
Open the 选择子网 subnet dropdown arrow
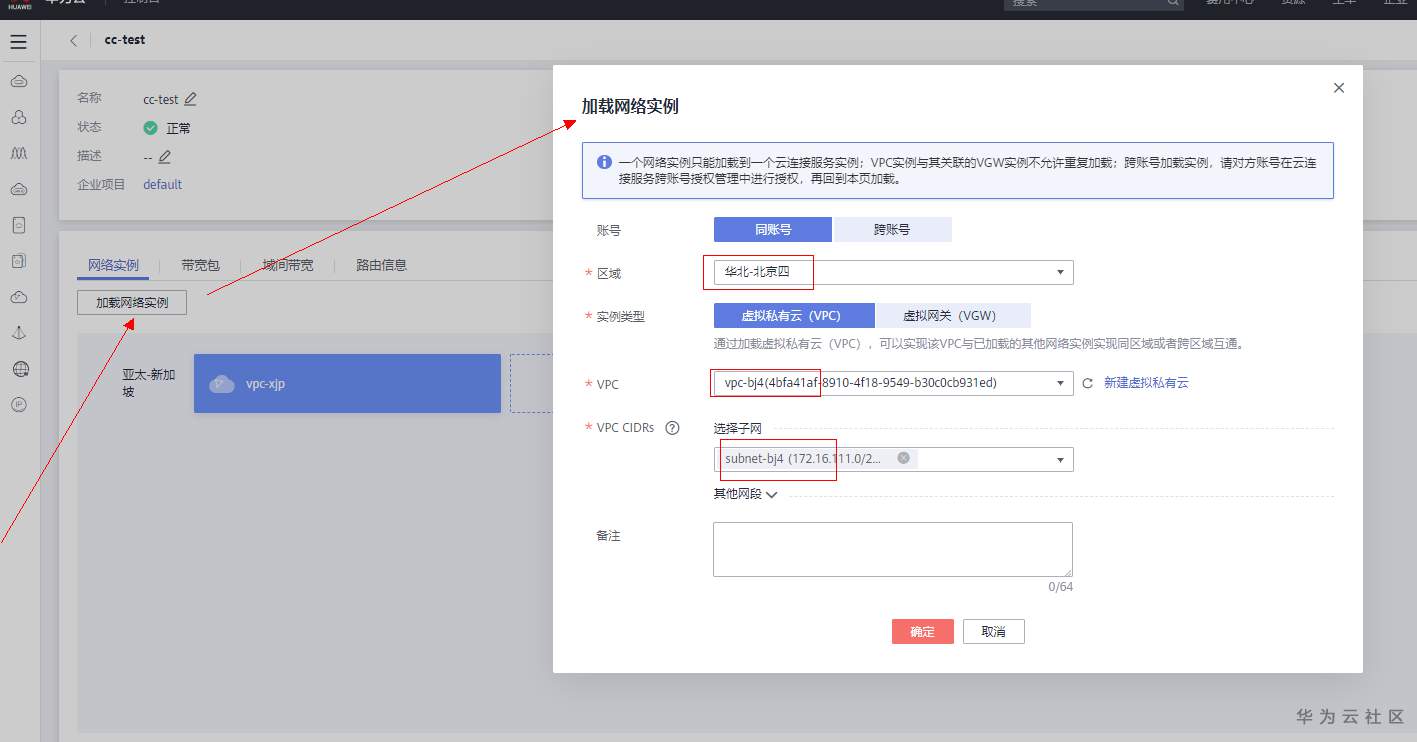click(x=1060, y=460)
